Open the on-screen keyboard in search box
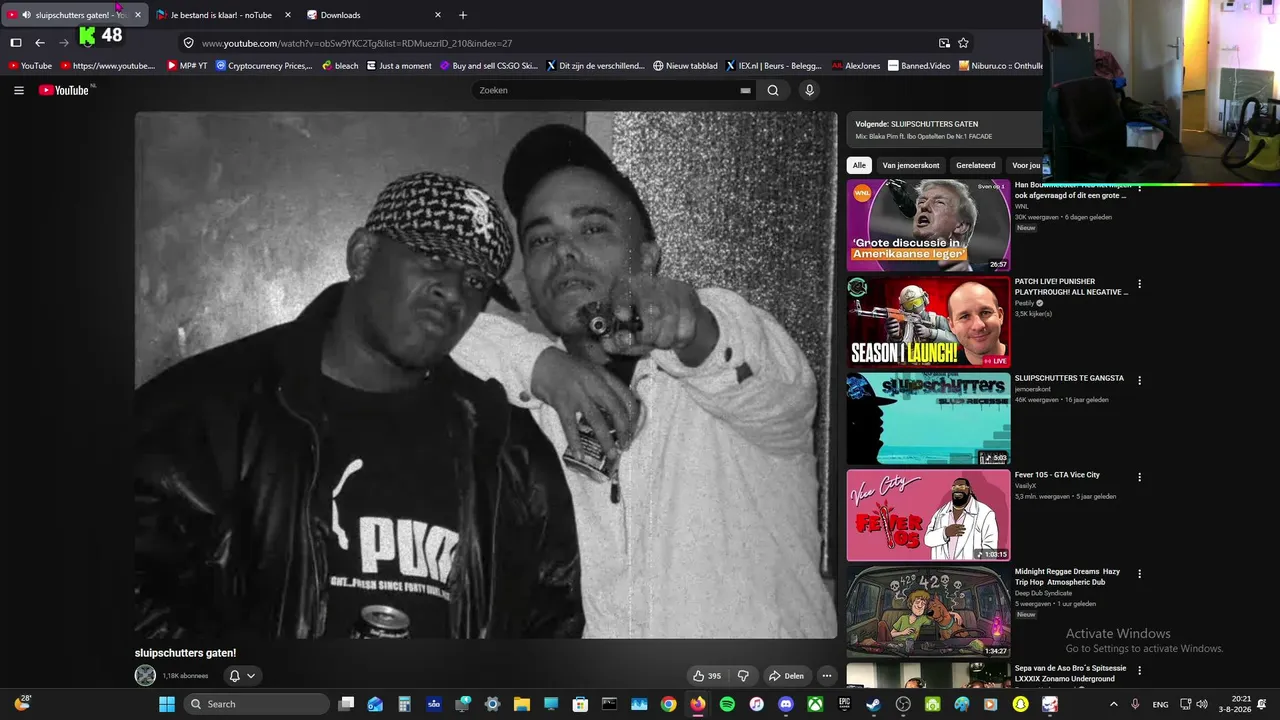Viewport: 1280px width, 720px height. click(745, 90)
